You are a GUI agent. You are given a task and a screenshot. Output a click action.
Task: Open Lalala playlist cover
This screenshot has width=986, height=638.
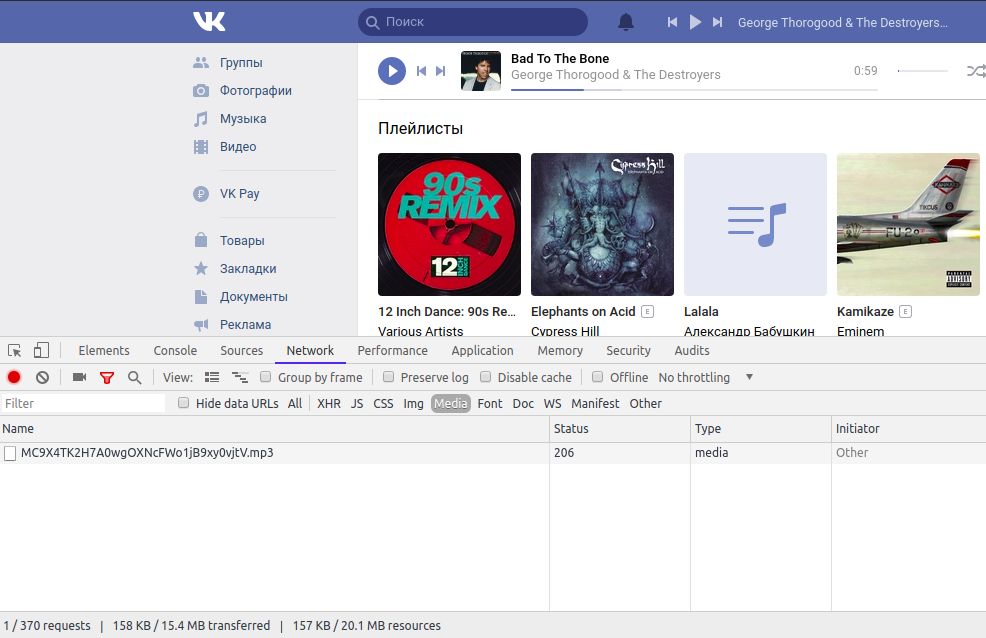coord(755,224)
